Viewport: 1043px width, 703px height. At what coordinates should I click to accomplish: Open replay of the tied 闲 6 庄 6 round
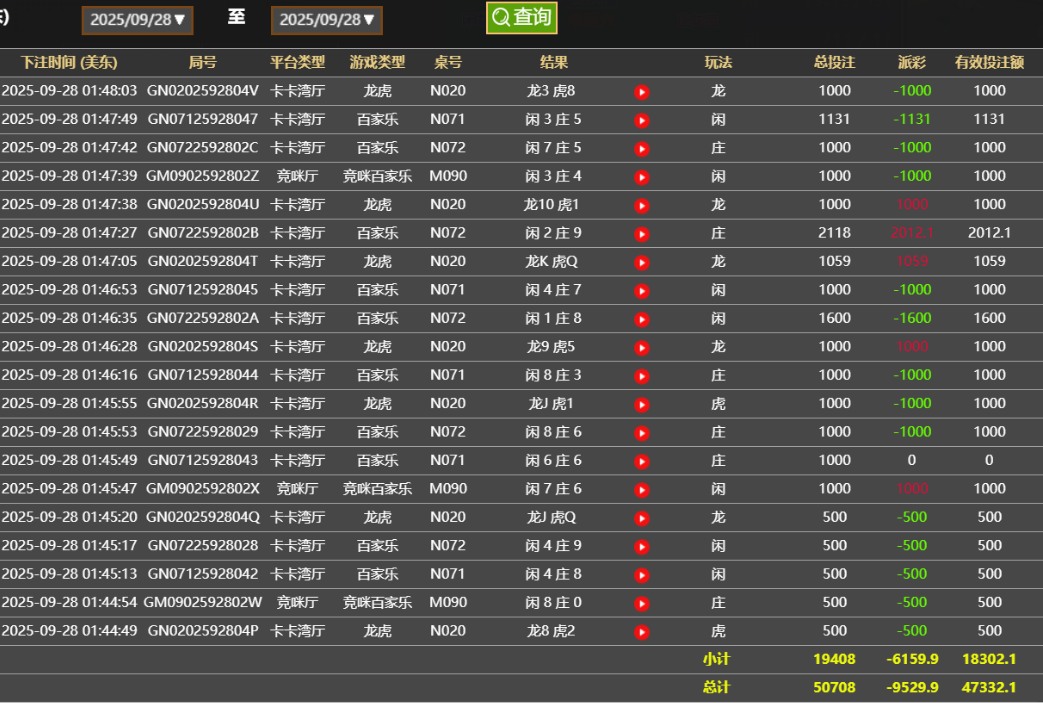pyautogui.click(x=641, y=460)
